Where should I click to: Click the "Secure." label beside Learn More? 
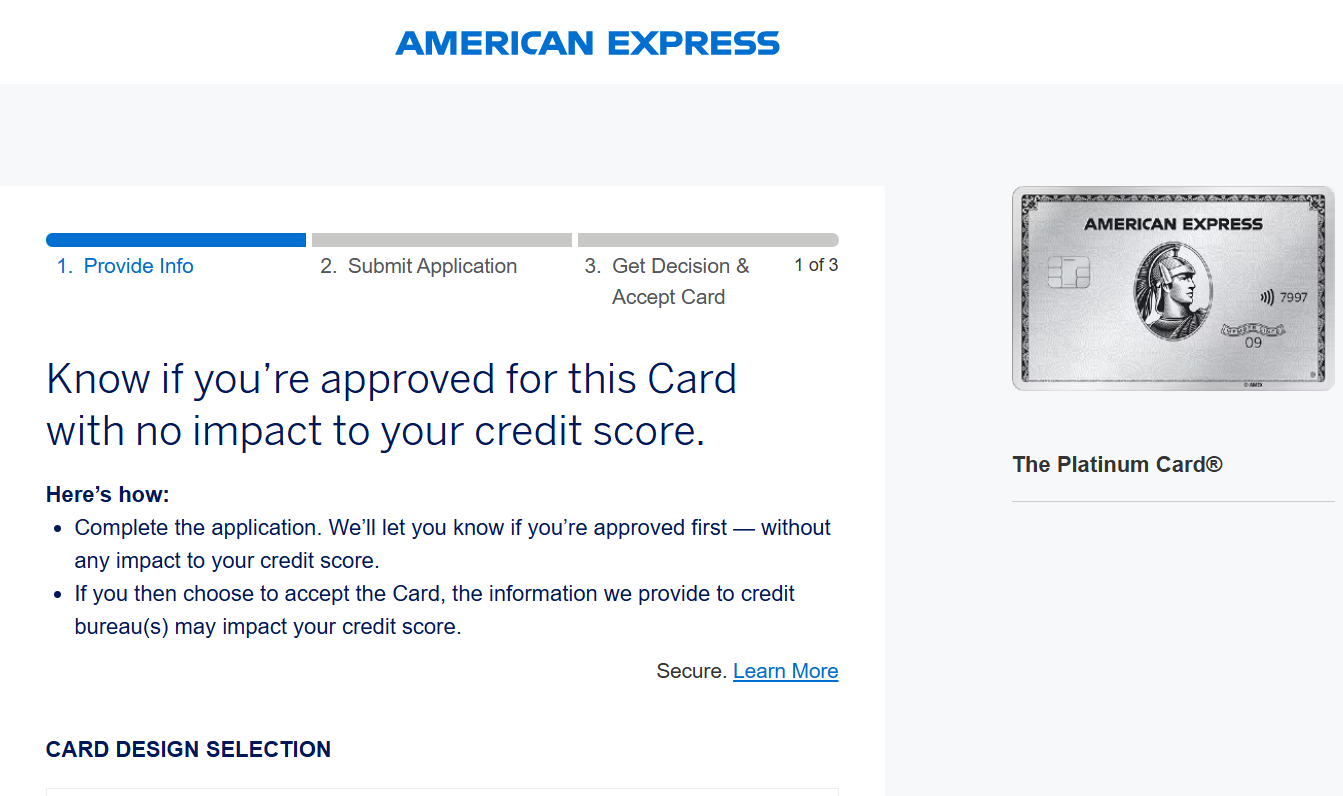(x=691, y=671)
